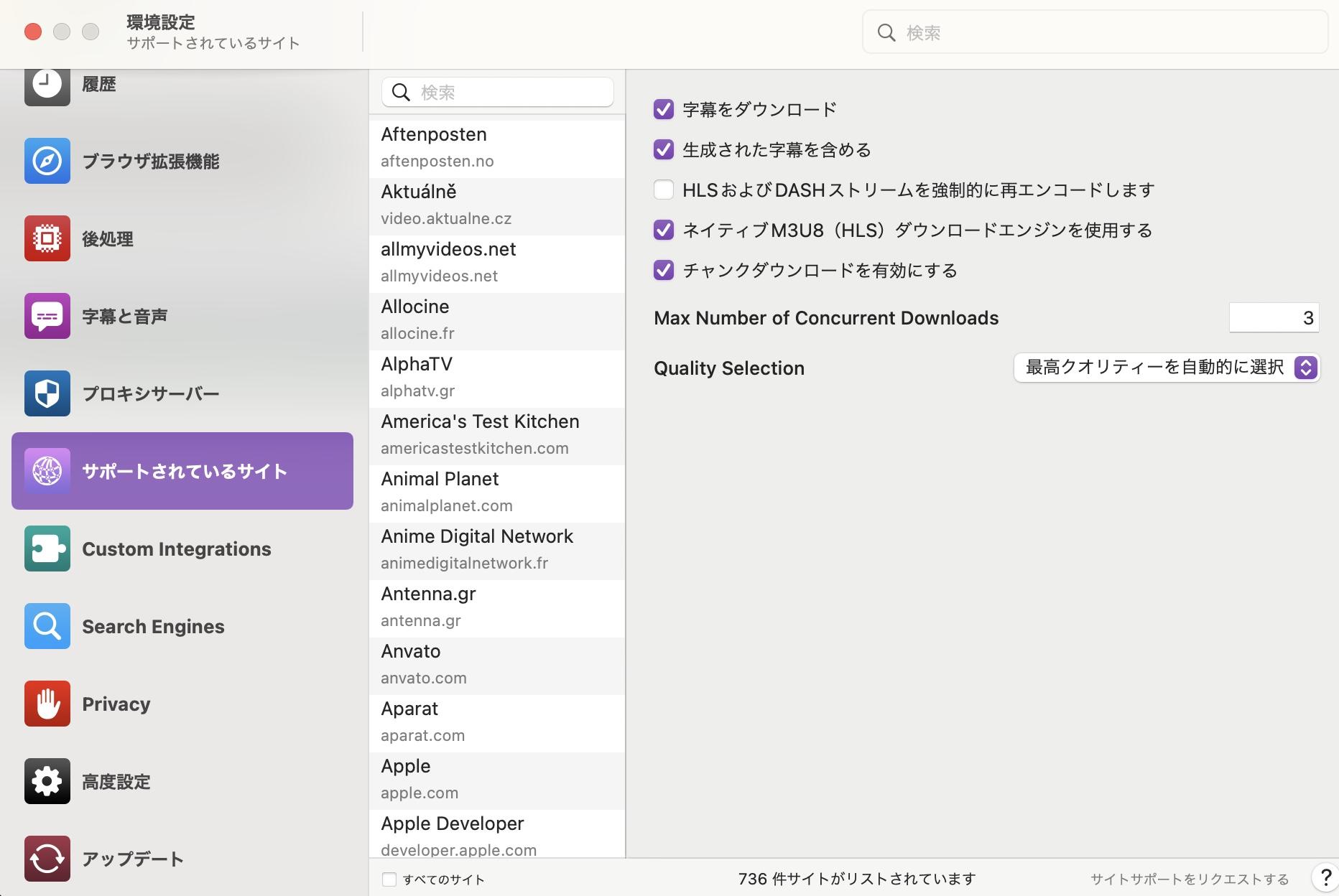
Task: Disable チャンクダウンロードを有効にする checkbox
Action: point(664,270)
